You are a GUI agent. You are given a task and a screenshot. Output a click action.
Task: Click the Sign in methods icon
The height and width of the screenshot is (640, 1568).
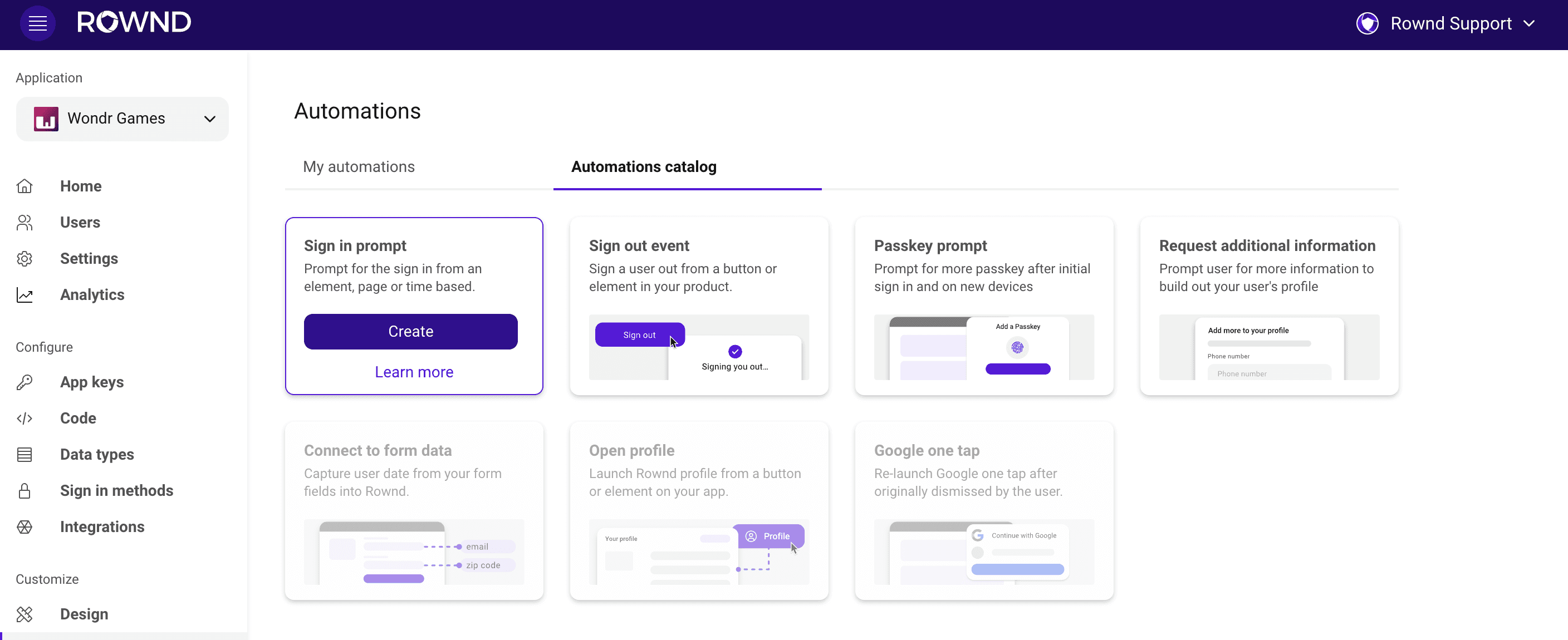click(x=24, y=490)
